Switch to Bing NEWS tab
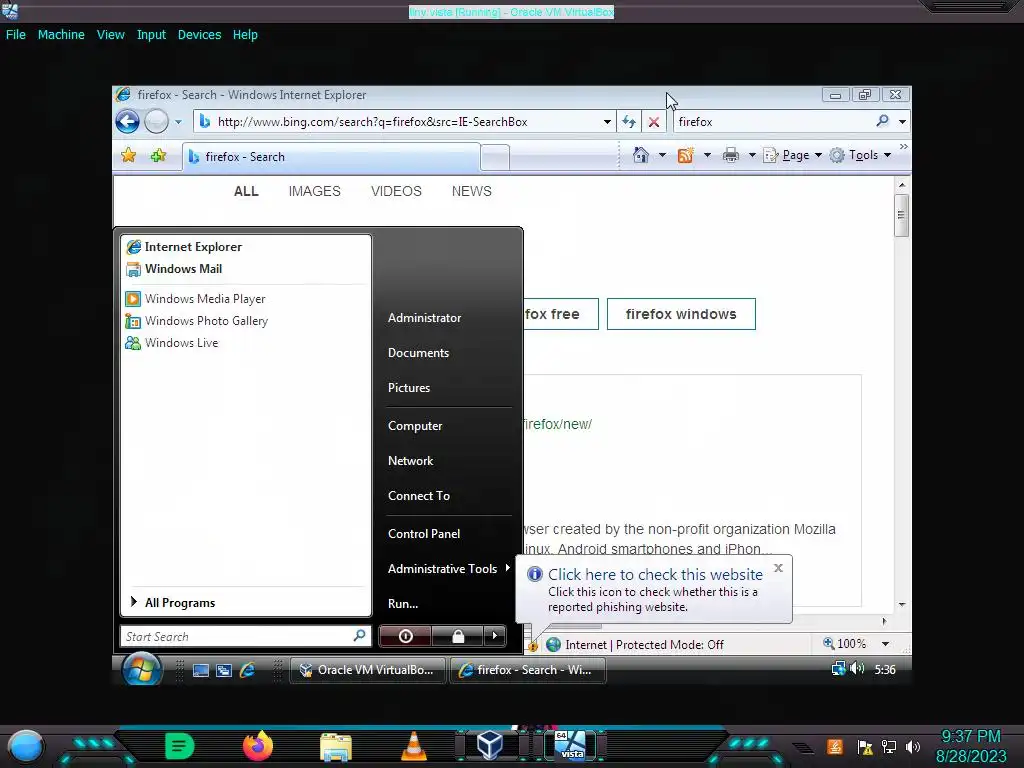1024x768 pixels. 472,191
